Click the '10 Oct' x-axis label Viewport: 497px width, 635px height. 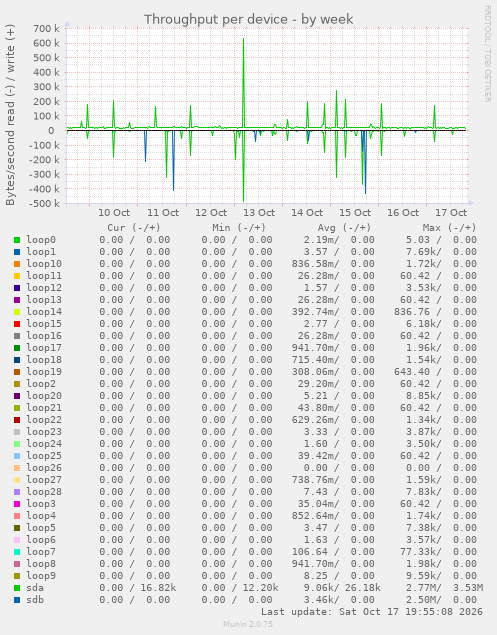tap(114, 213)
